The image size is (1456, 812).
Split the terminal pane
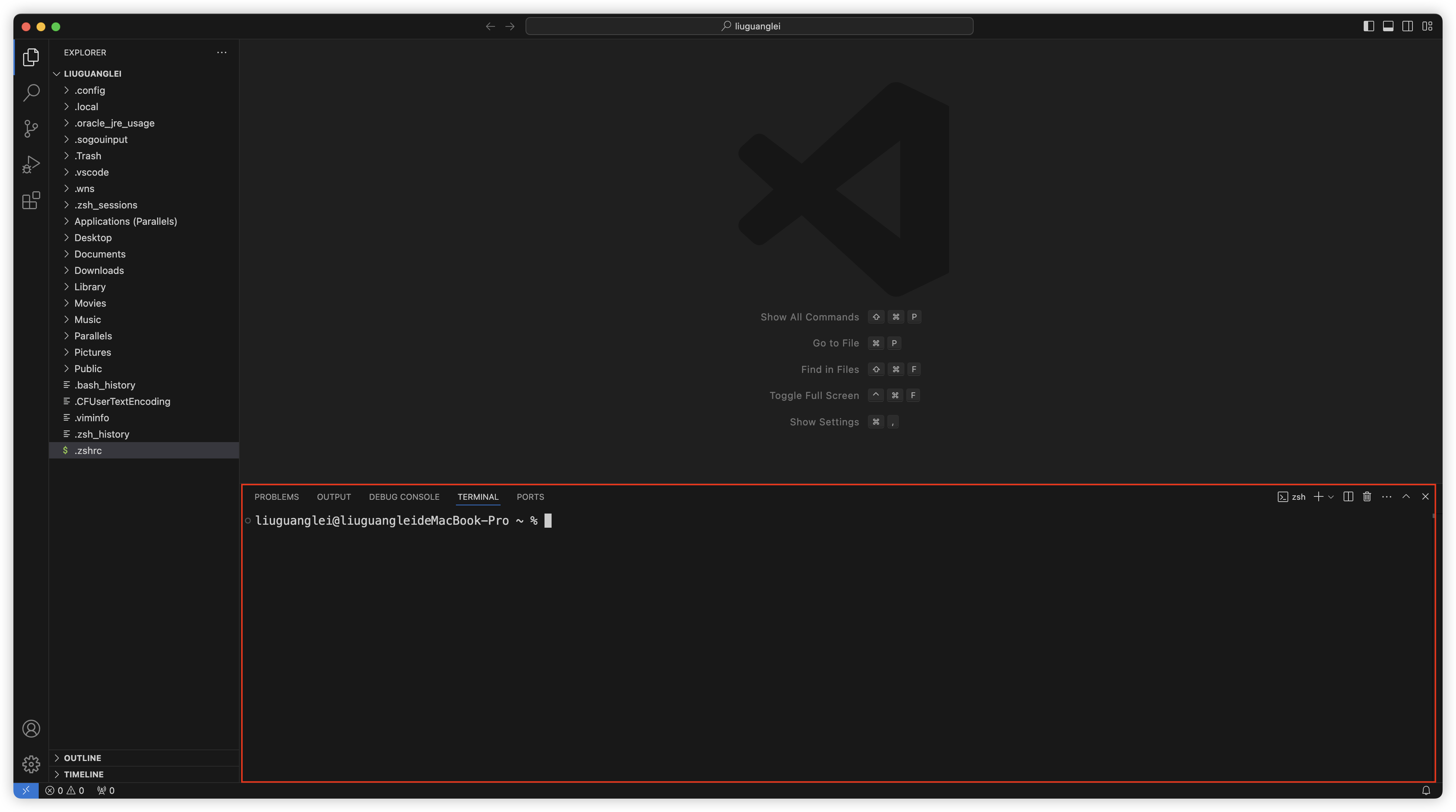(1348, 497)
